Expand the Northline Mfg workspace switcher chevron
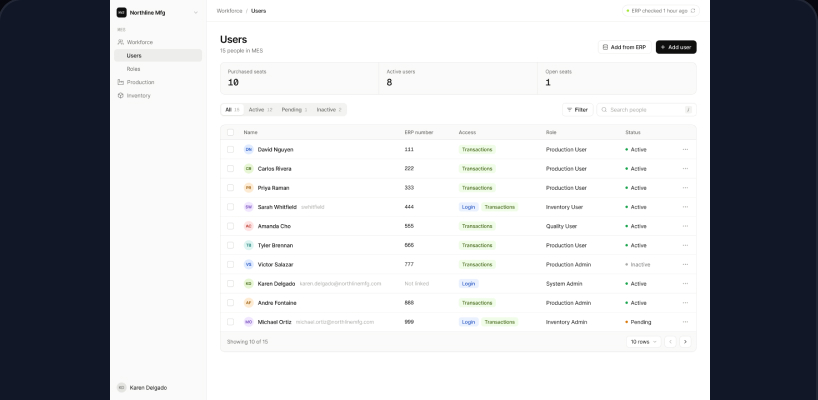 (196, 13)
